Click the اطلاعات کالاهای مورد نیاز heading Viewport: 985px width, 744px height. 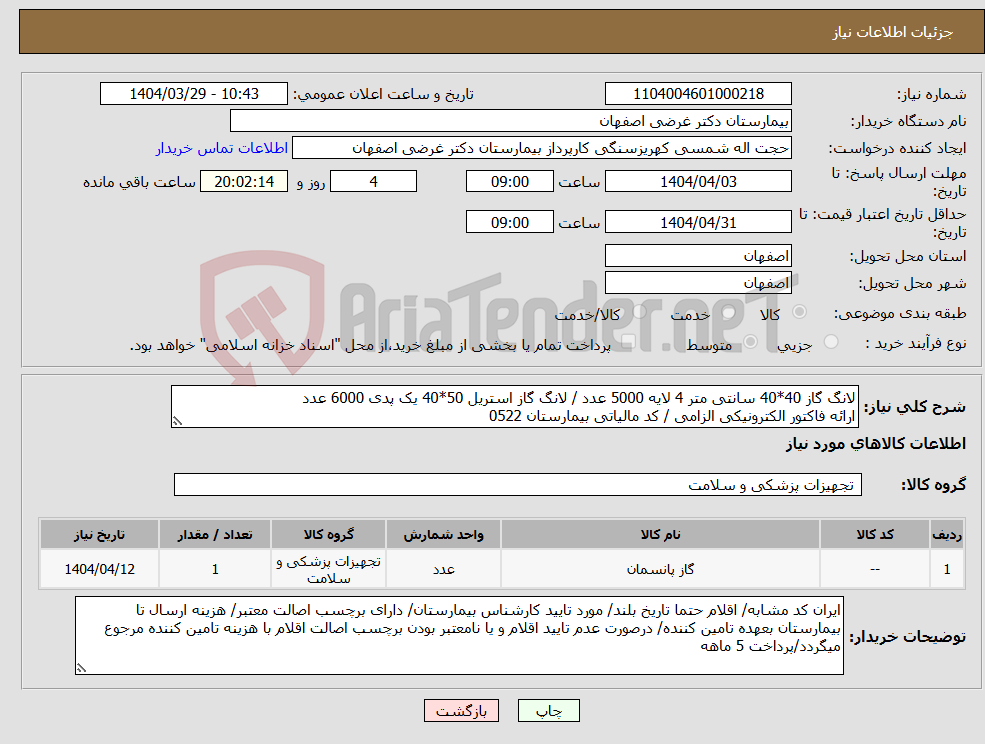coord(876,444)
